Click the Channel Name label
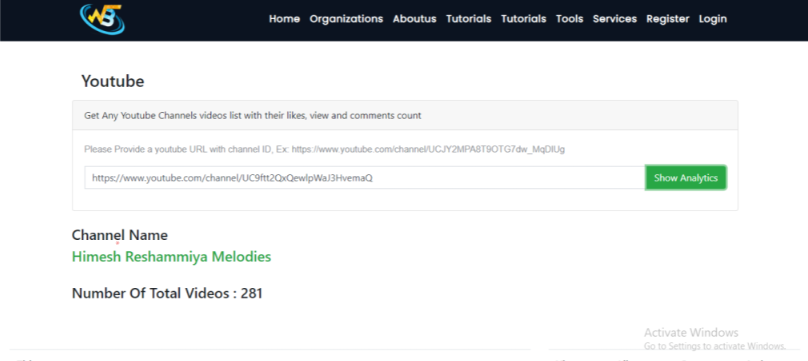The image size is (808, 361). pos(120,235)
